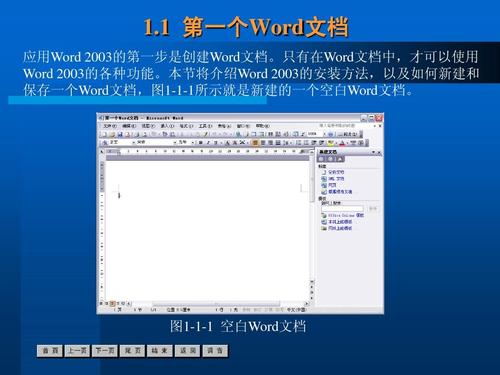Click the 阅读 button on the toolbar
This screenshot has width=500, height=375.
(347, 134)
